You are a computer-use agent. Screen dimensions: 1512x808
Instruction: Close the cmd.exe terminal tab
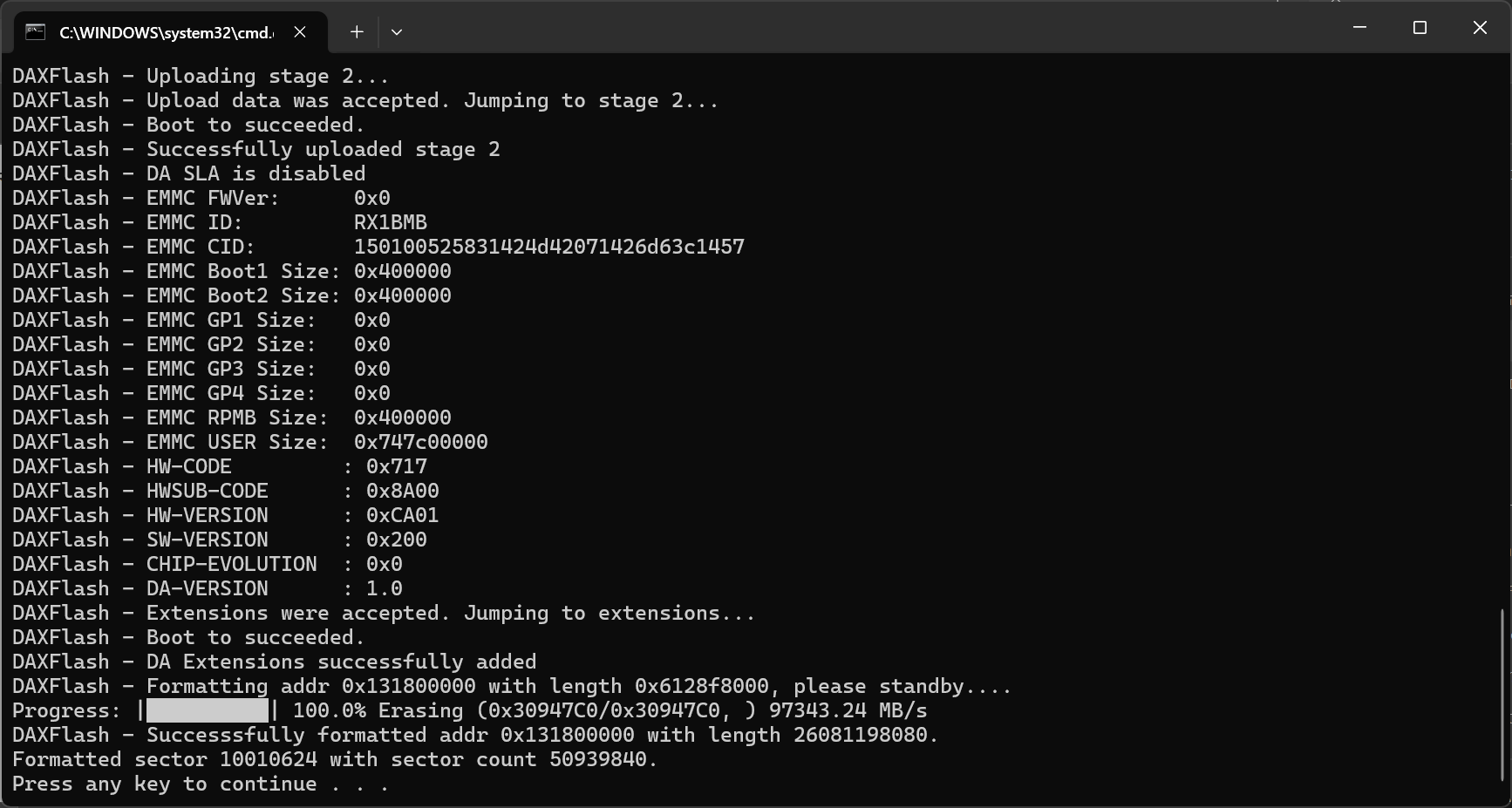(300, 32)
